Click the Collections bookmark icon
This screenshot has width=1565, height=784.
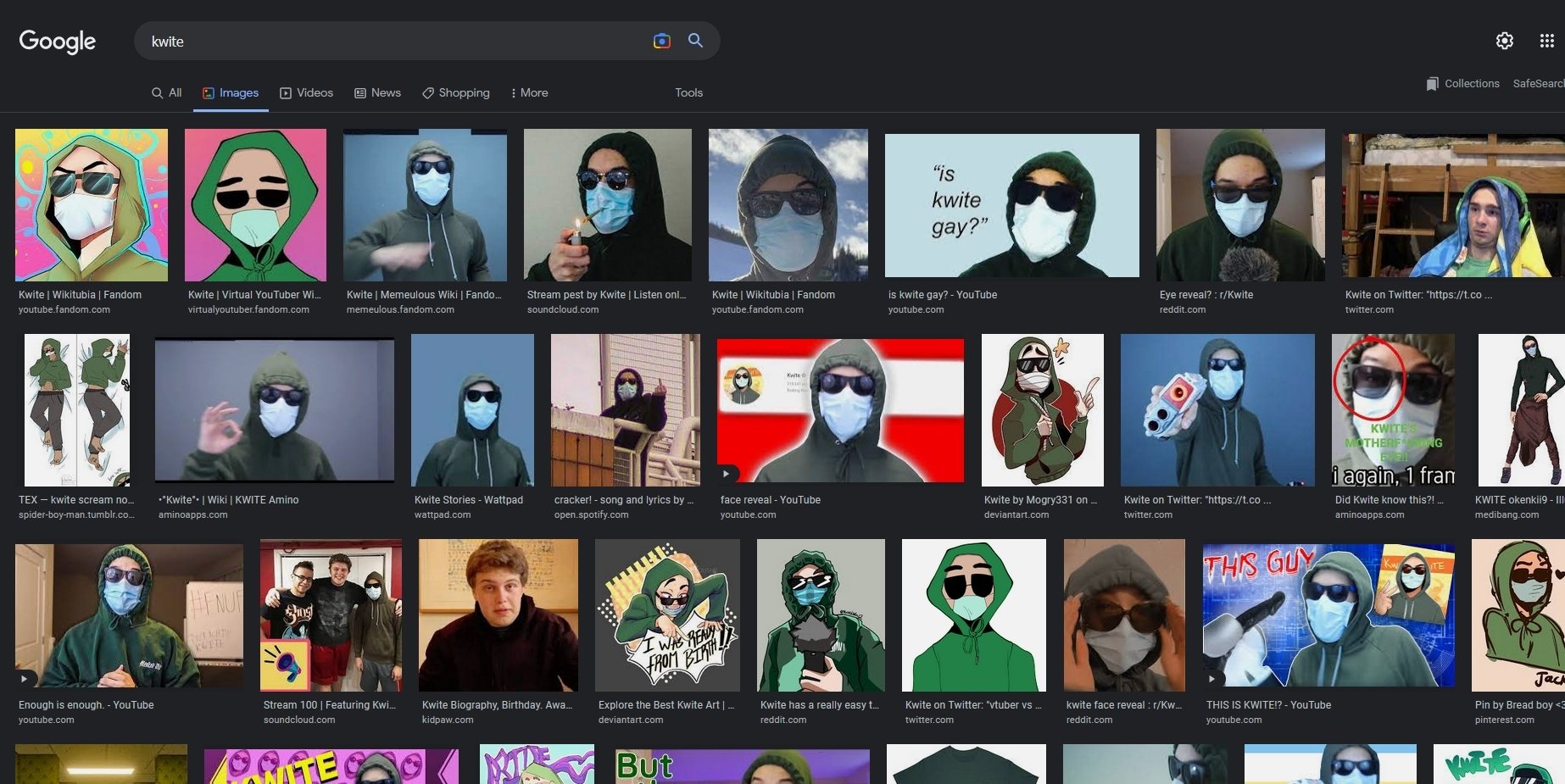[x=1432, y=84]
